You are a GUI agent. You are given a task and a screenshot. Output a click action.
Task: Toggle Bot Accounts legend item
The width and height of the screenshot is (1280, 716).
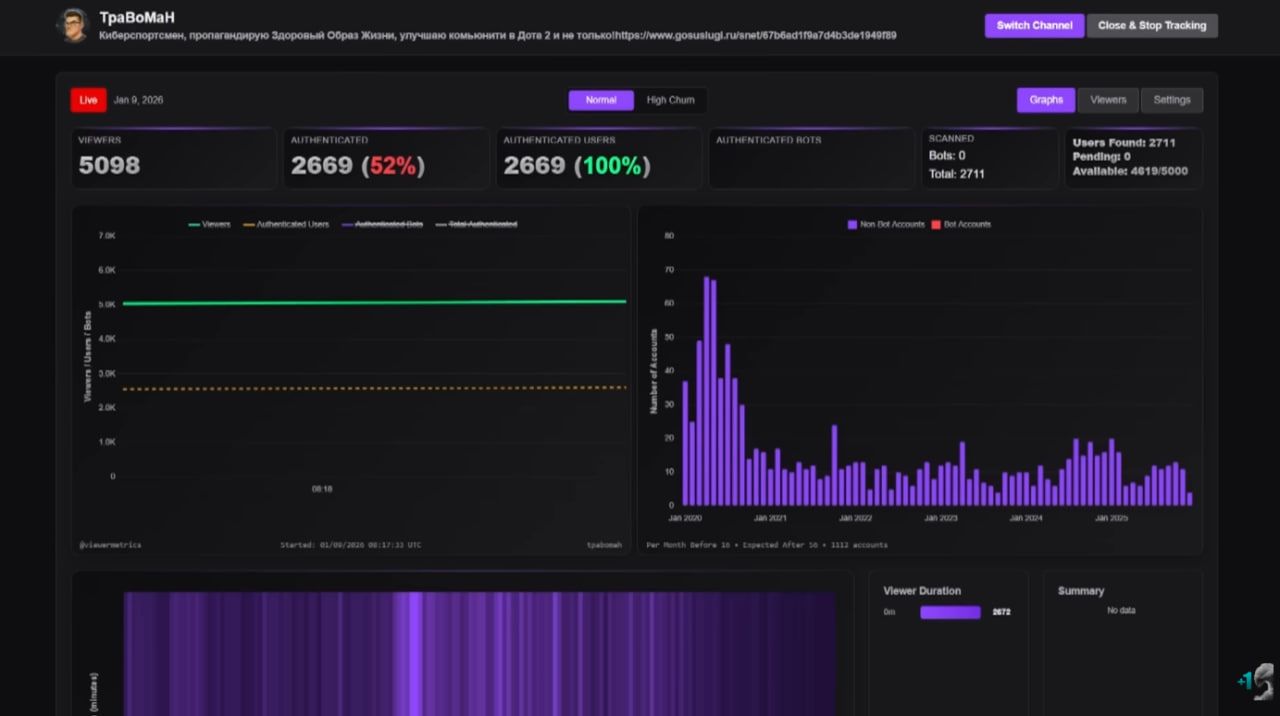tap(960, 225)
